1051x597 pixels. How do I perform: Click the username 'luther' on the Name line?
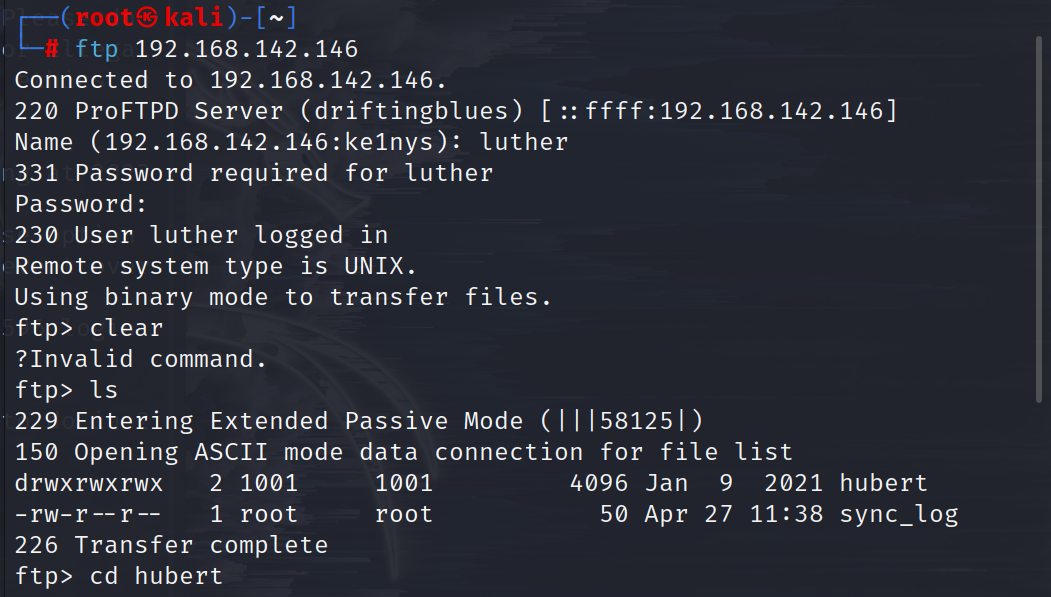(x=523, y=142)
